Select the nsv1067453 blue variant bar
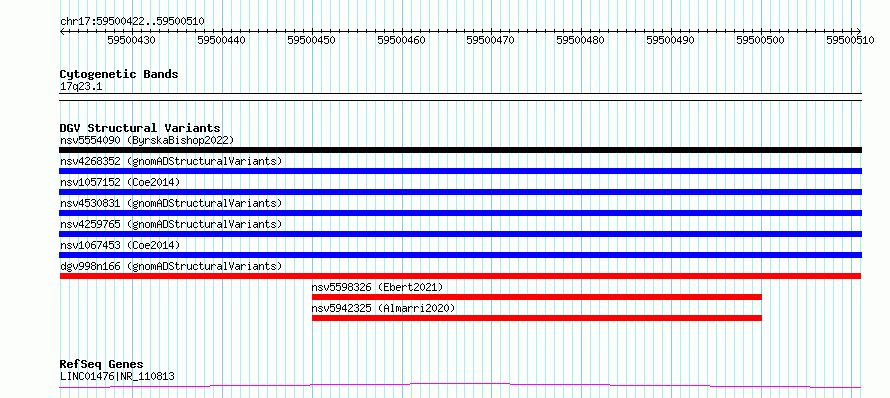 click(460, 255)
